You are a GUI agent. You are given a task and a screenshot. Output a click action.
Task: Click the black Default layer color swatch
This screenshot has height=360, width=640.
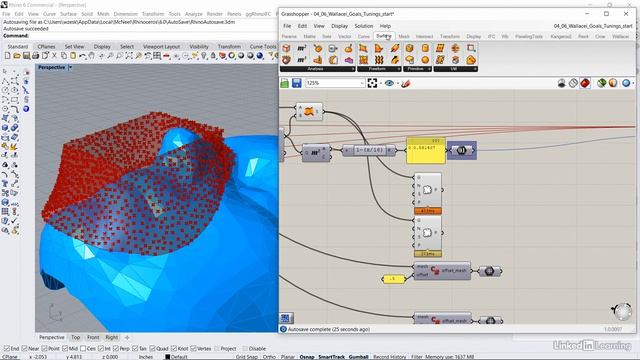(167, 357)
